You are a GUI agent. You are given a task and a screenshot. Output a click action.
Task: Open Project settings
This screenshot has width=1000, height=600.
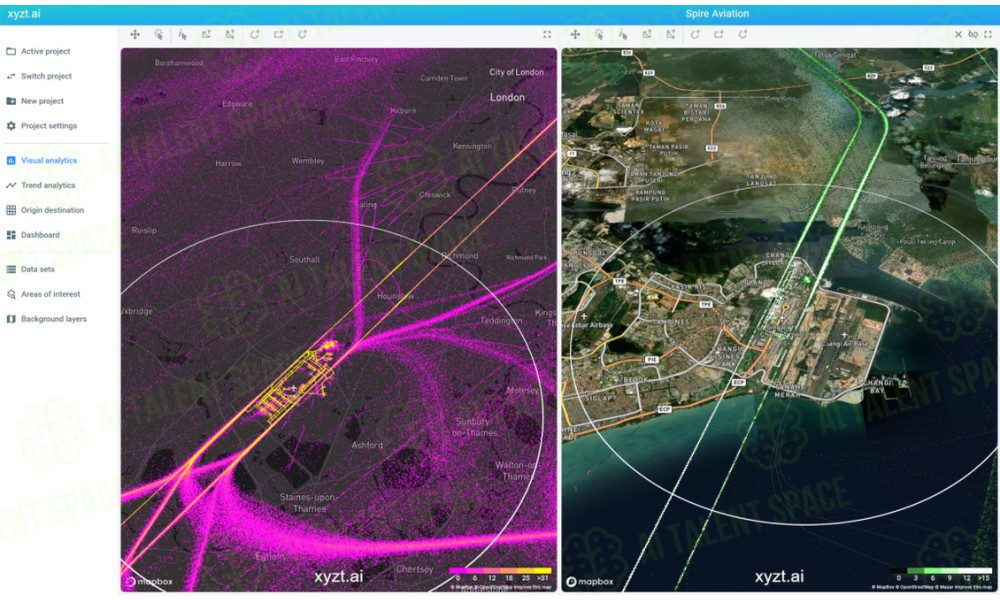point(41,126)
